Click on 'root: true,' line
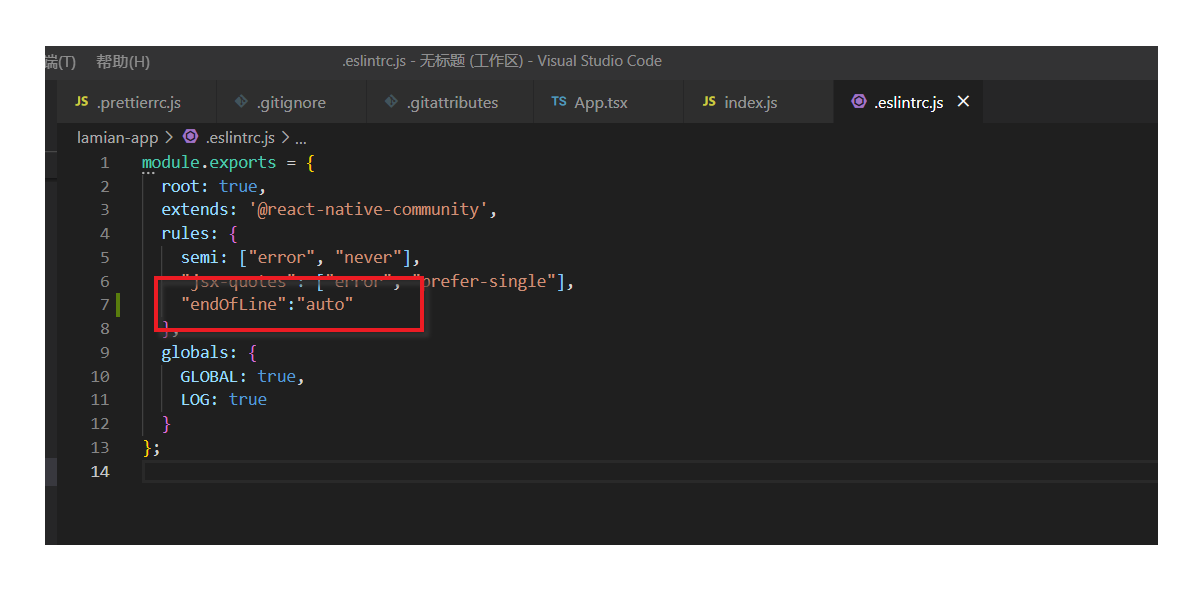Image resolution: width=1203 pixels, height=589 pixels. pos(214,186)
